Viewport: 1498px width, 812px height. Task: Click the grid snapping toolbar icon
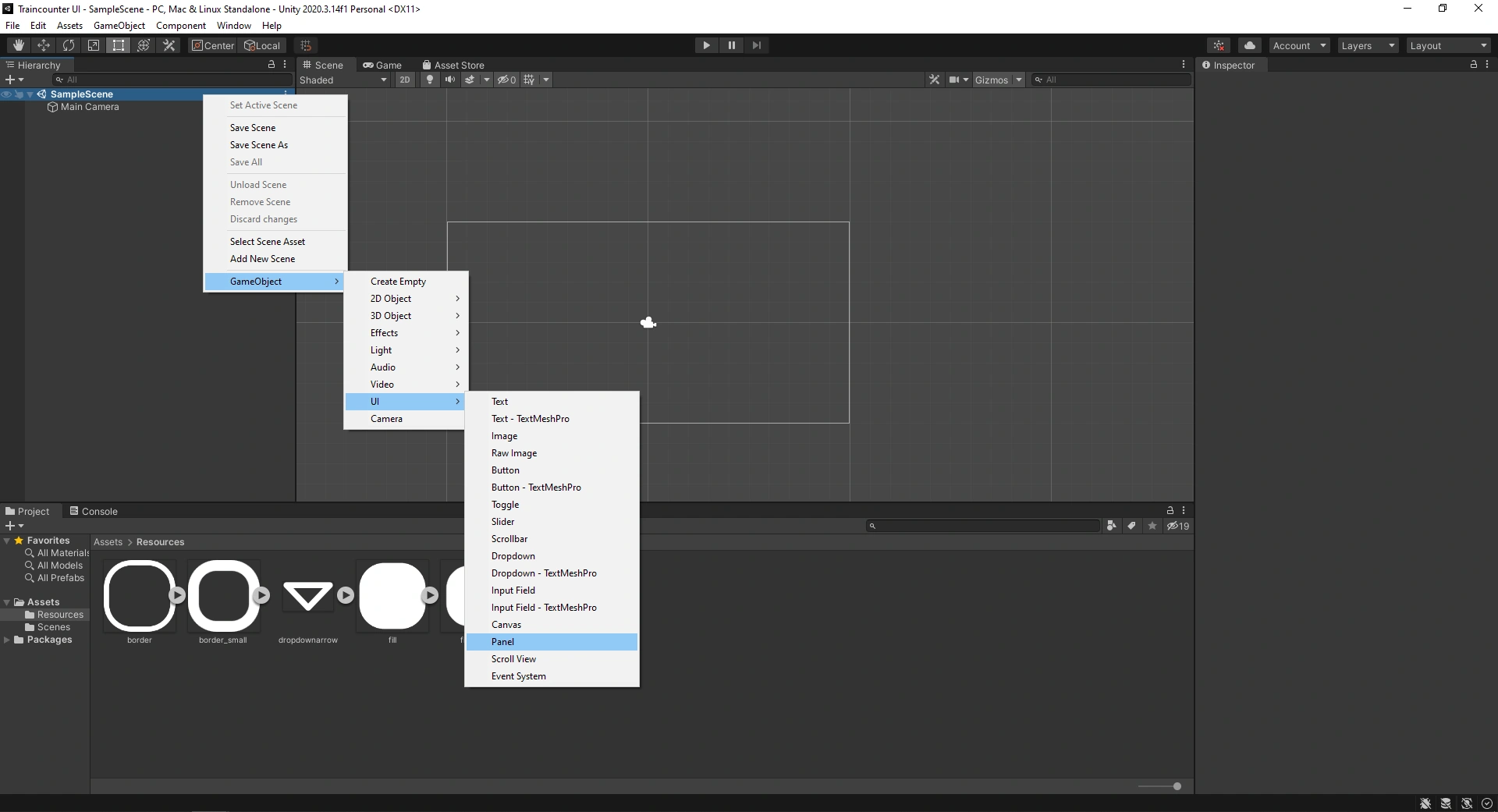point(306,45)
